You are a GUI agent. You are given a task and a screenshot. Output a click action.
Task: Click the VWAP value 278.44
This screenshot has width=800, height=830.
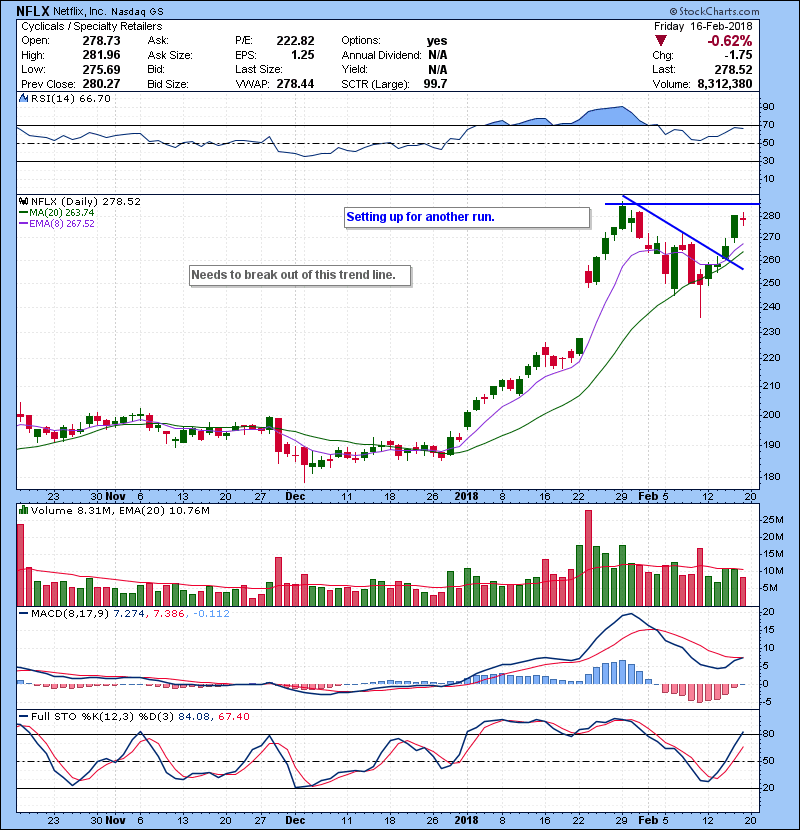click(295, 84)
